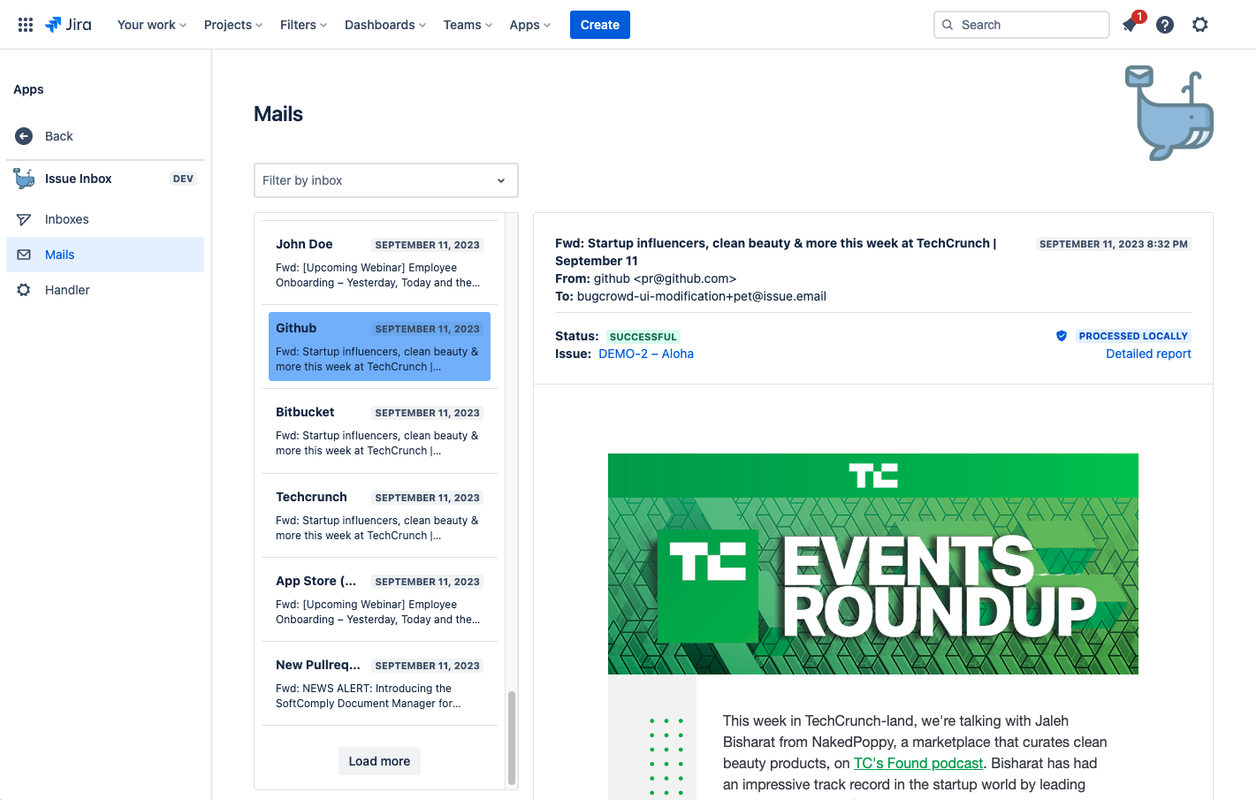Click the processed locally shield icon
1256x800 pixels.
(1062, 336)
